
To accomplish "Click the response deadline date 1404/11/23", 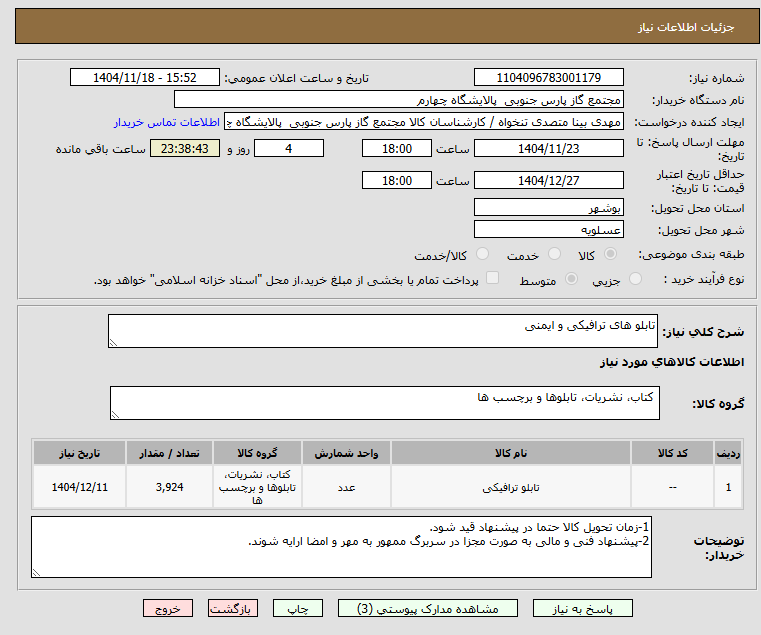I will pos(549,148).
